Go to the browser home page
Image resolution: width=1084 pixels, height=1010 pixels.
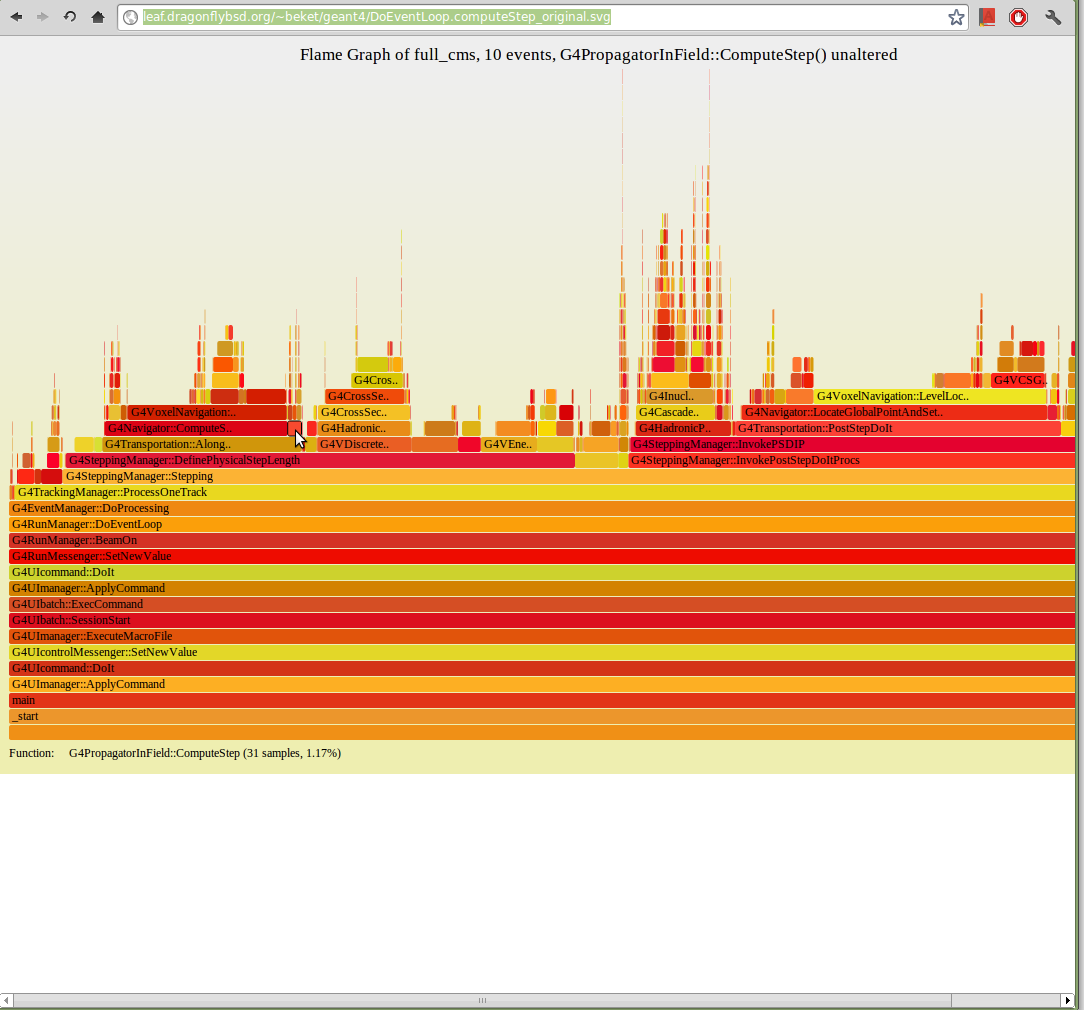97,17
